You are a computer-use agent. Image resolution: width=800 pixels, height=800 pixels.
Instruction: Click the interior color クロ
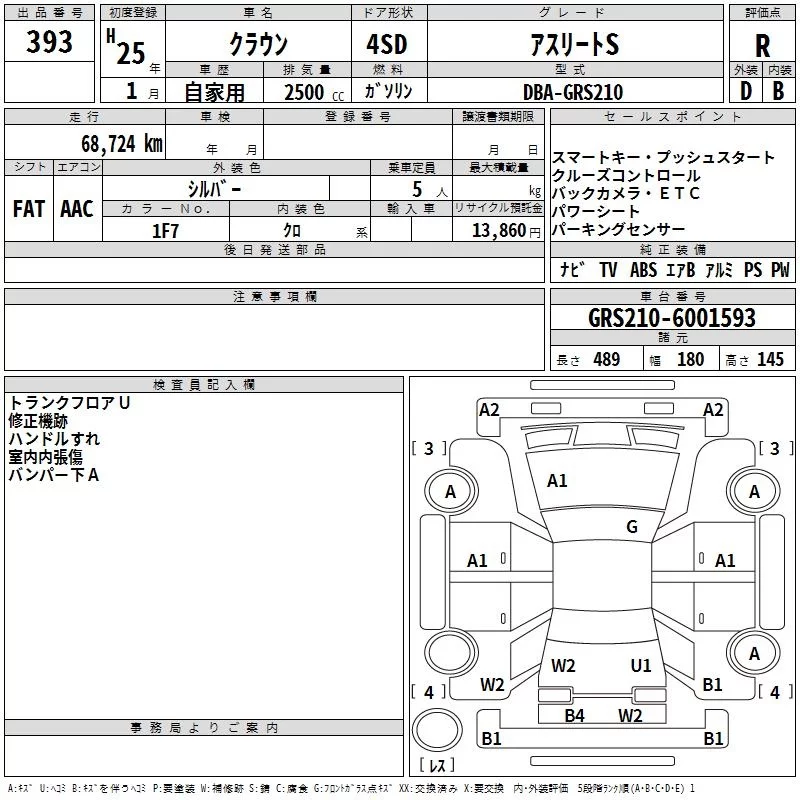(292, 231)
